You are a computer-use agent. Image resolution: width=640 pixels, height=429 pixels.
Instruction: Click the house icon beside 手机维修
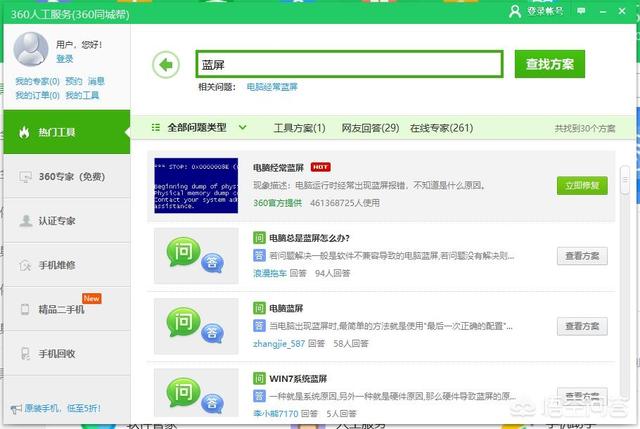(x=25, y=265)
